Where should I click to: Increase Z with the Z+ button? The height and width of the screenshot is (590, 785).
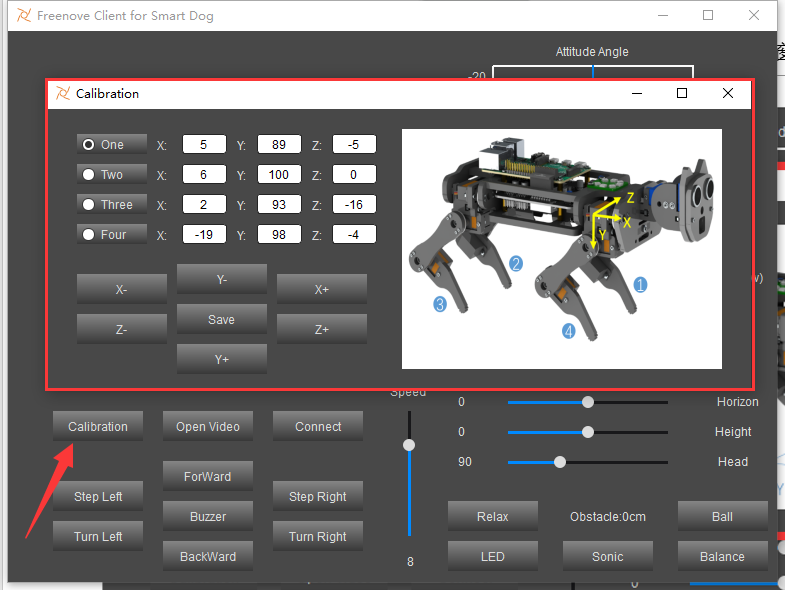coord(322,329)
